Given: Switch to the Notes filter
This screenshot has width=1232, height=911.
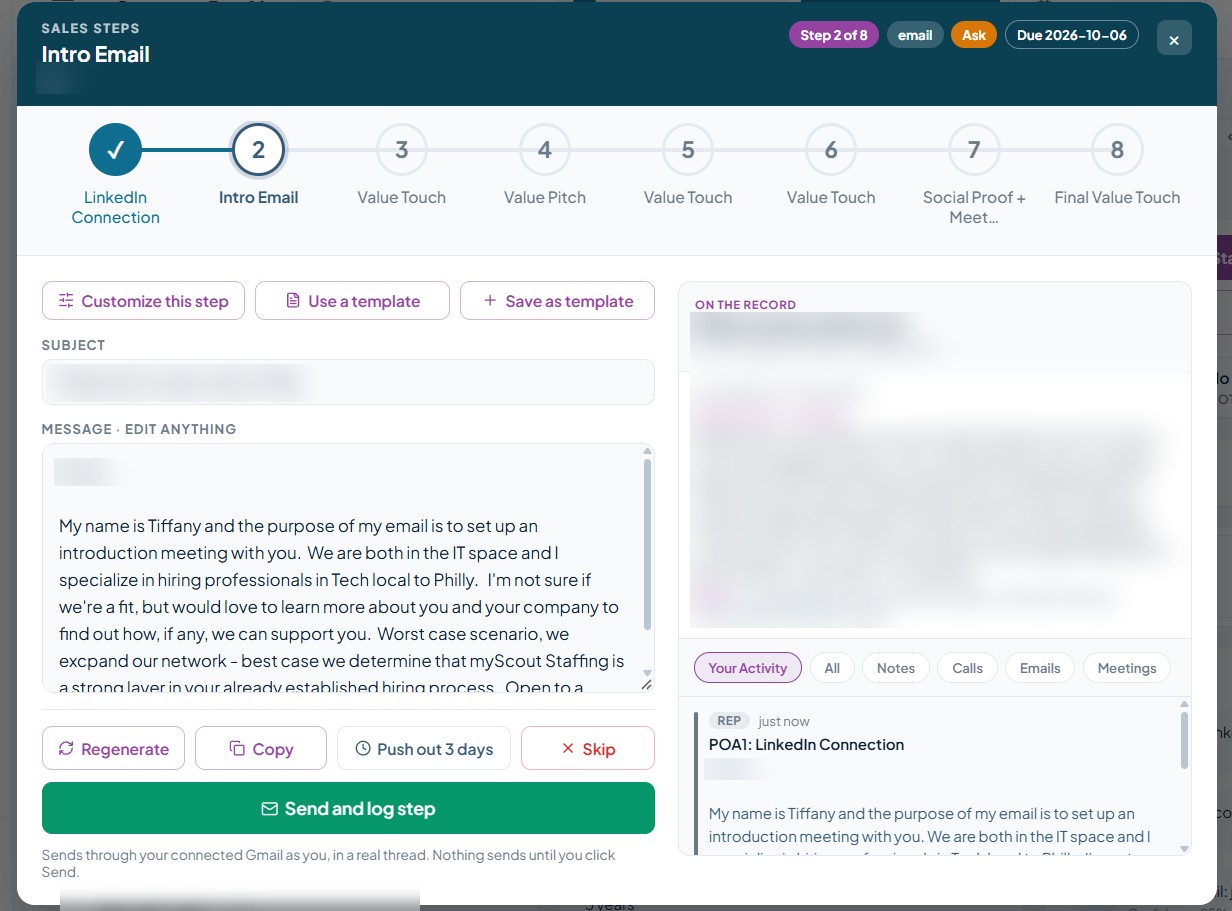Looking at the screenshot, I should coord(896,668).
